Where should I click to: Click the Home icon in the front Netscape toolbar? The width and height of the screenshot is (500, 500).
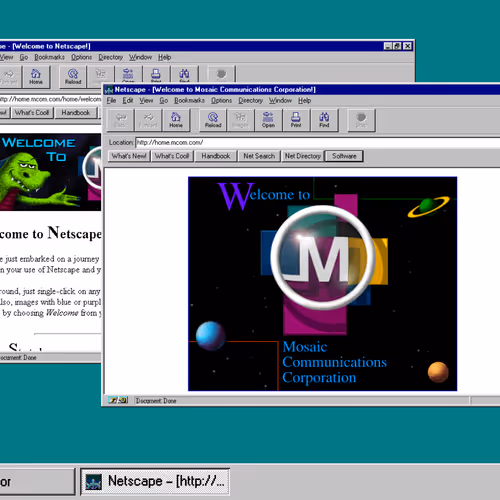tap(176, 120)
